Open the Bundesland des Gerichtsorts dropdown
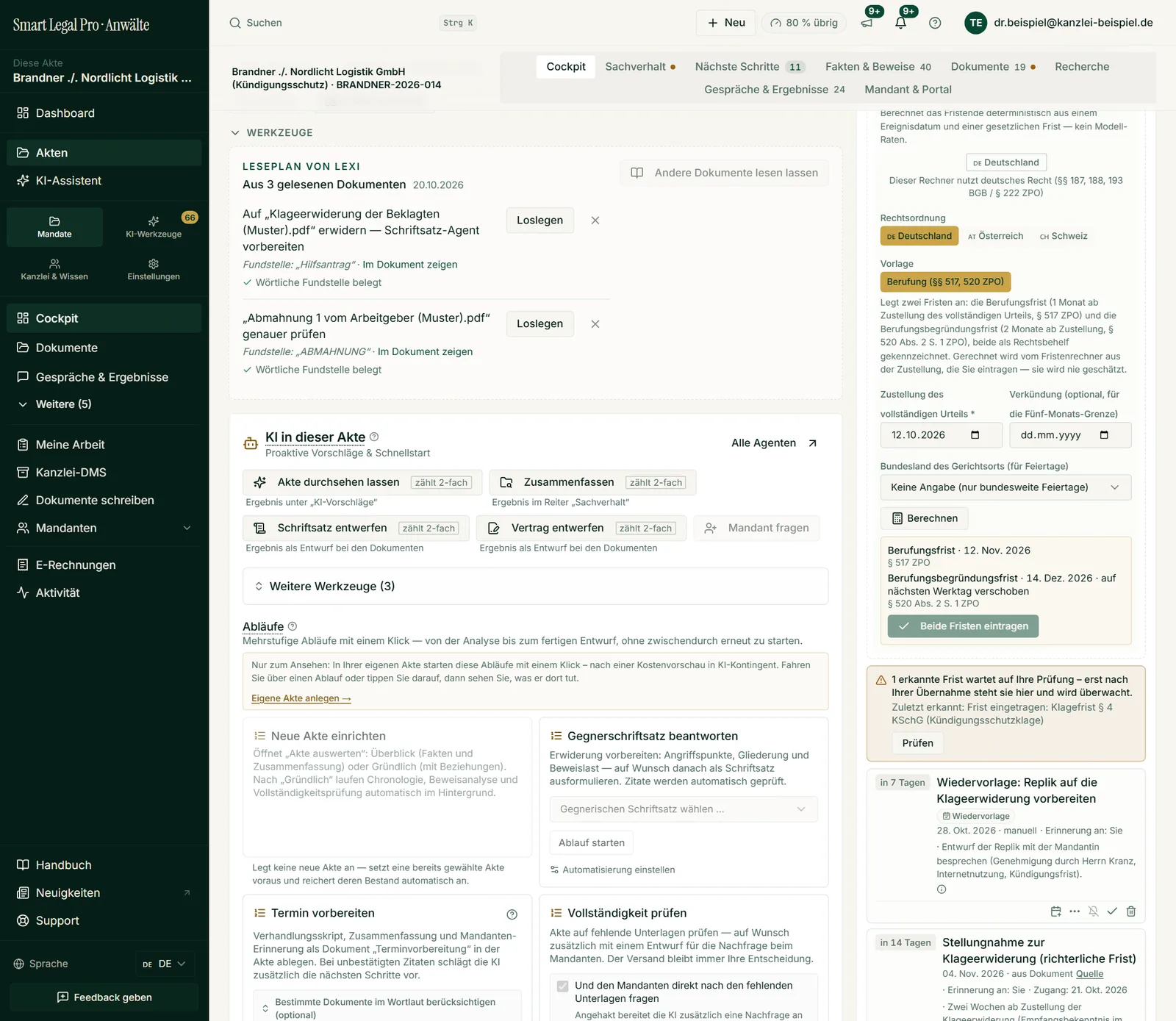 1005,487
